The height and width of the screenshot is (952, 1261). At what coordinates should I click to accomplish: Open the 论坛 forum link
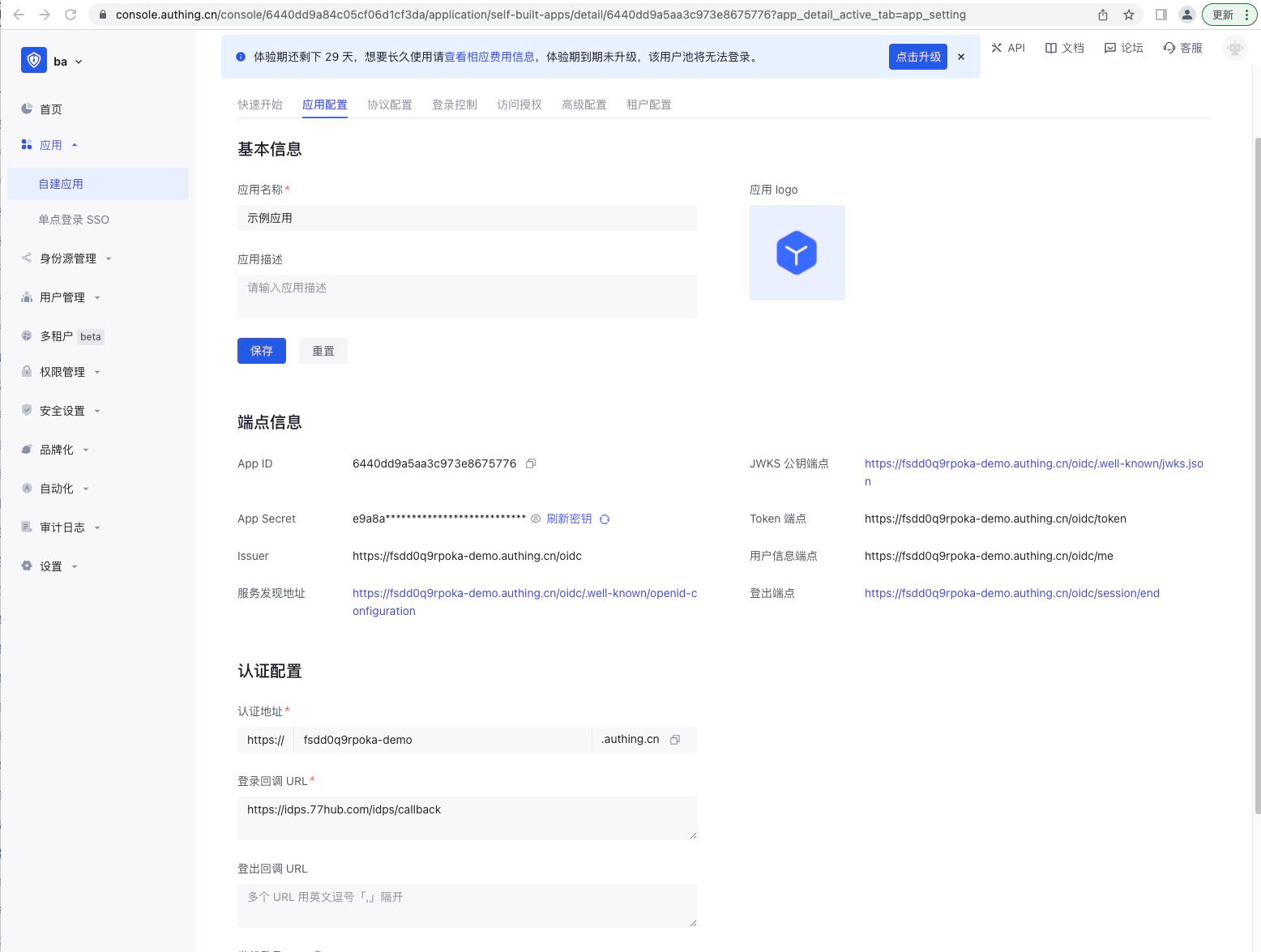(1124, 48)
